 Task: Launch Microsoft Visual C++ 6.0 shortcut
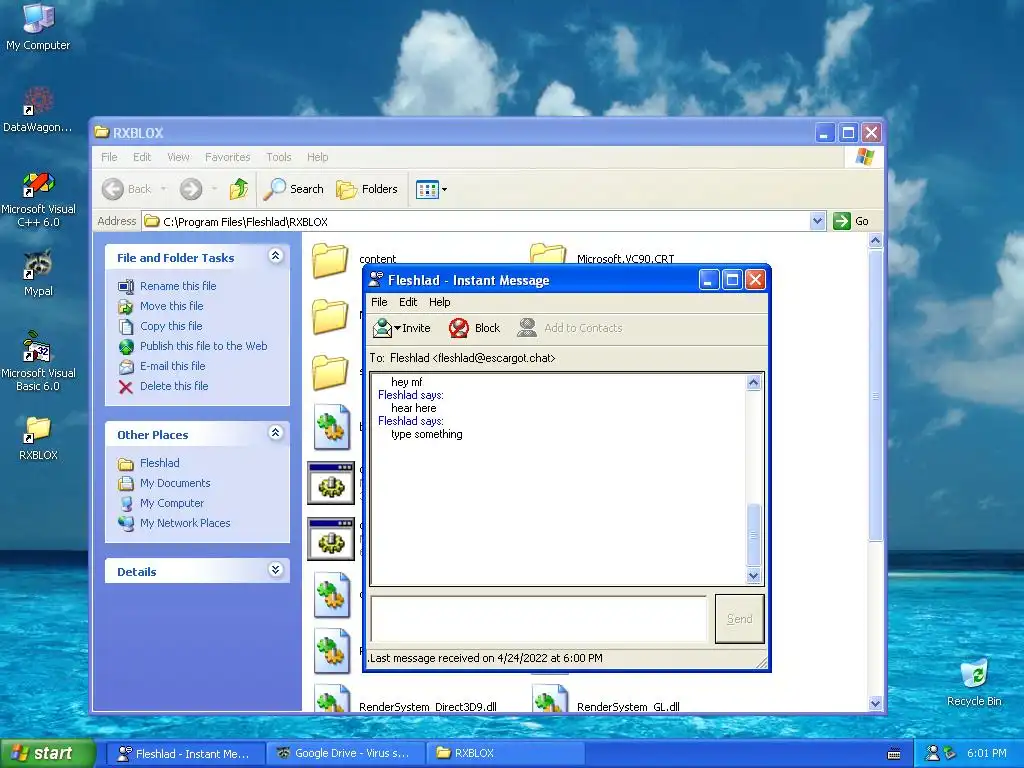coord(38,199)
